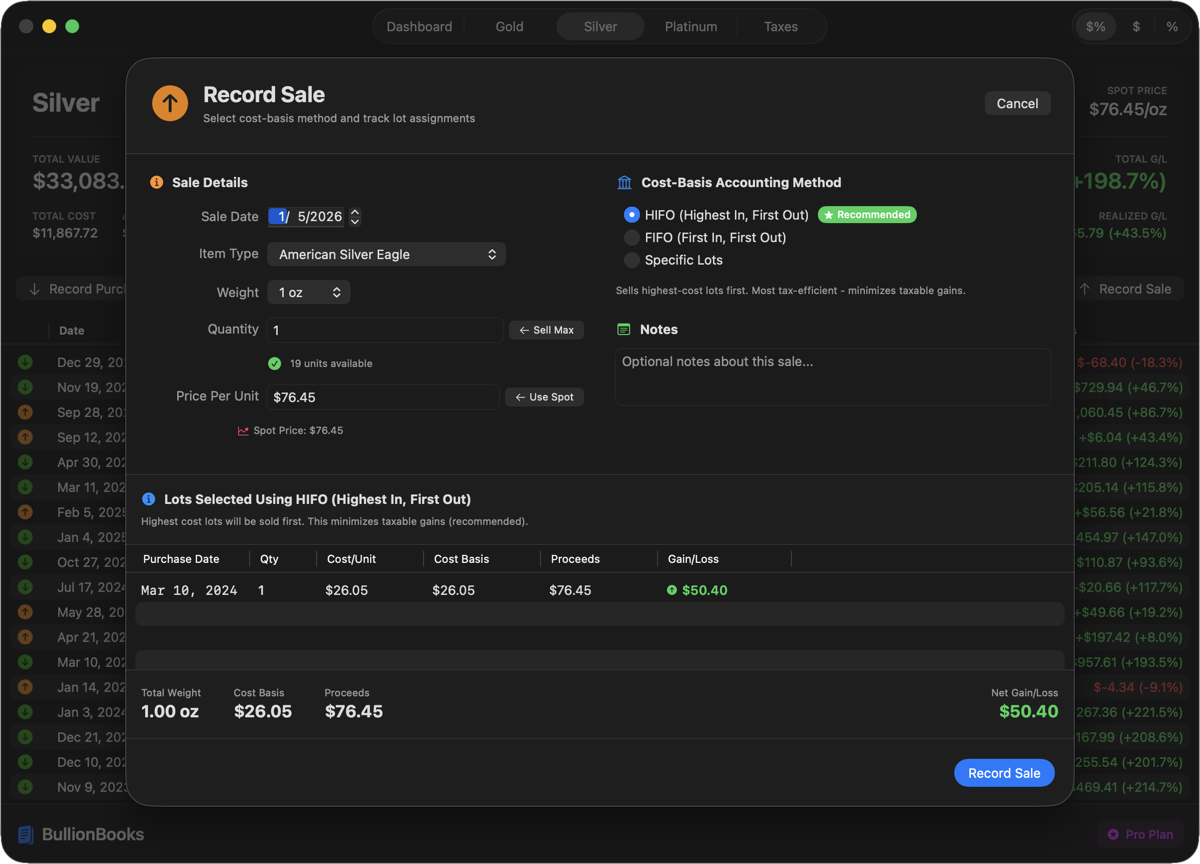Click the Sep 12 row sale icon

tap(25, 437)
